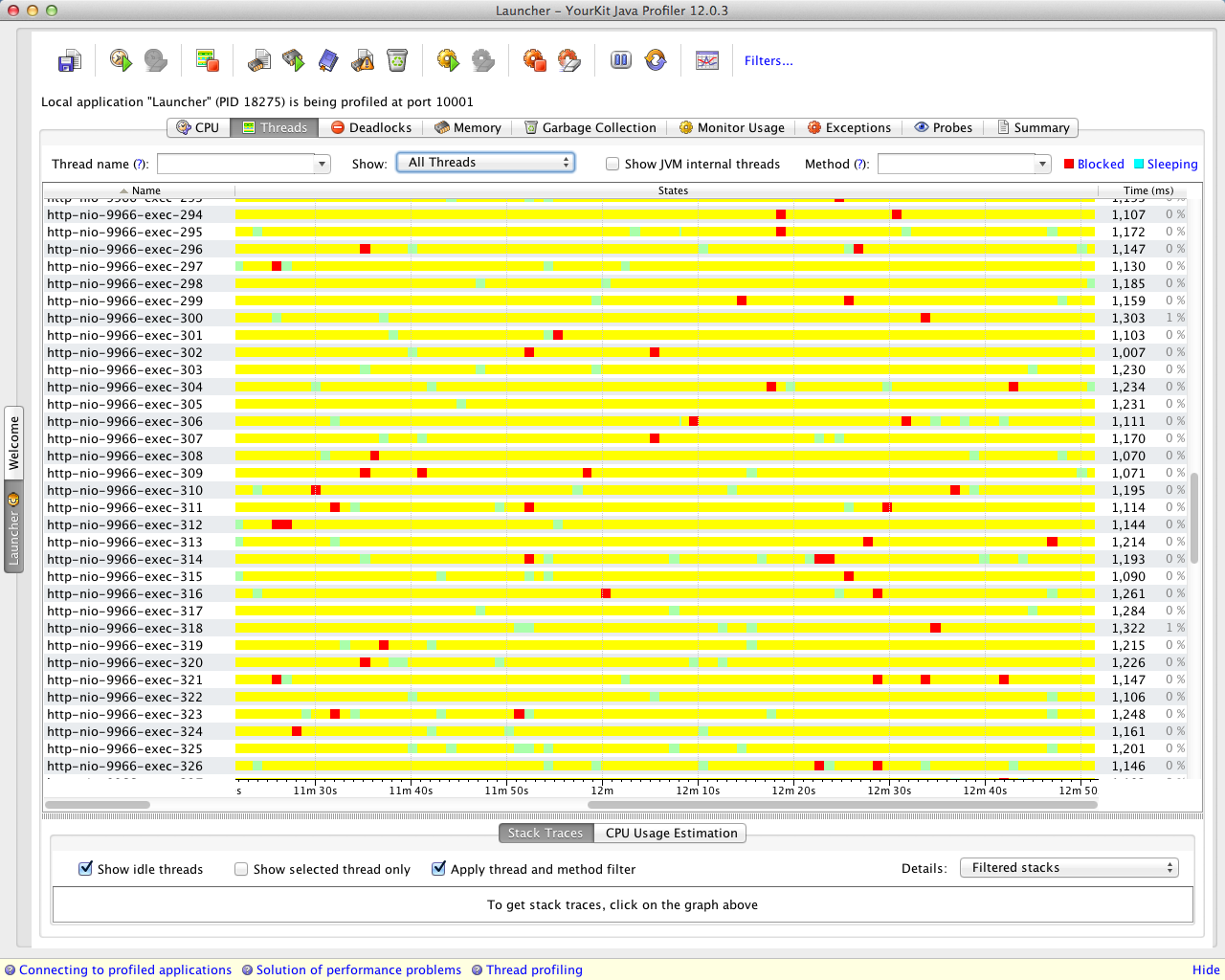Enable Show JVM internal threads checkbox
Viewport: 1225px width, 980px height.
(x=612, y=164)
